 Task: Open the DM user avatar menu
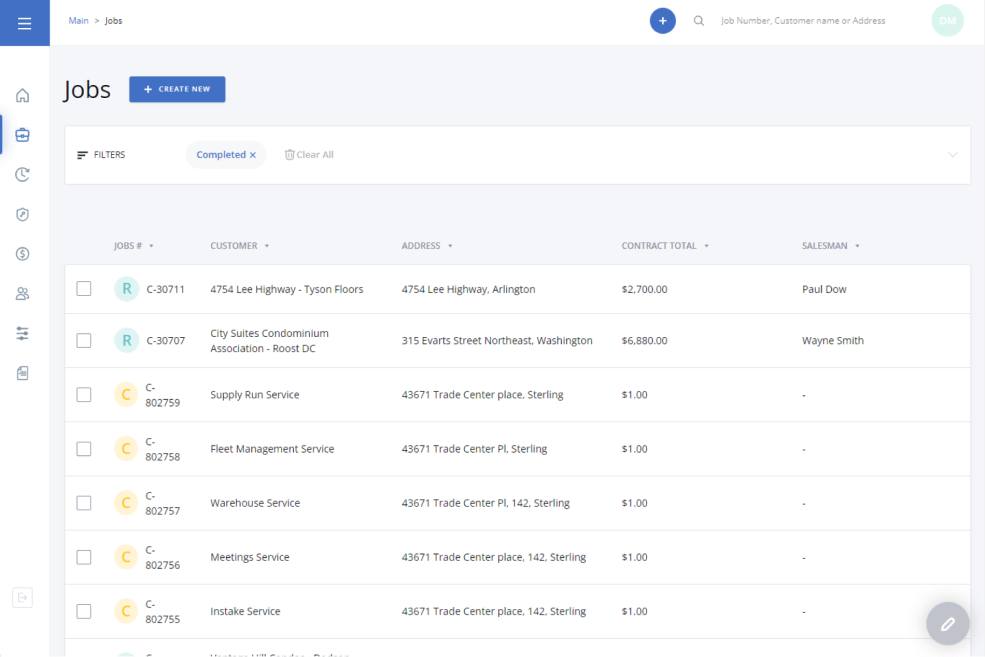coord(947,21)
